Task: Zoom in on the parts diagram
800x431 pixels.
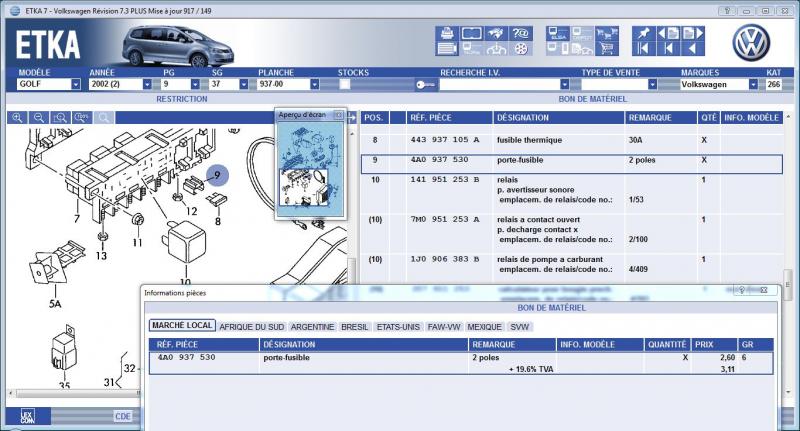Action: click(x=17, y=118)
